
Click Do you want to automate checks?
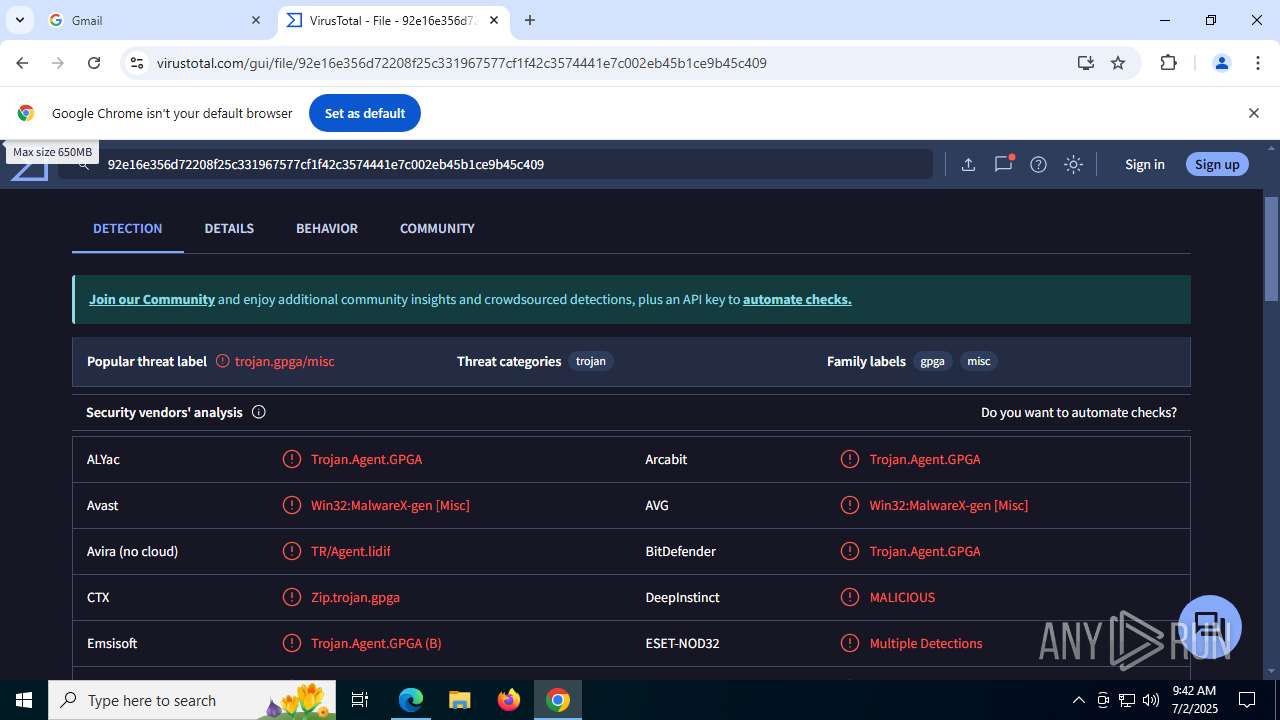[1079, 412]
